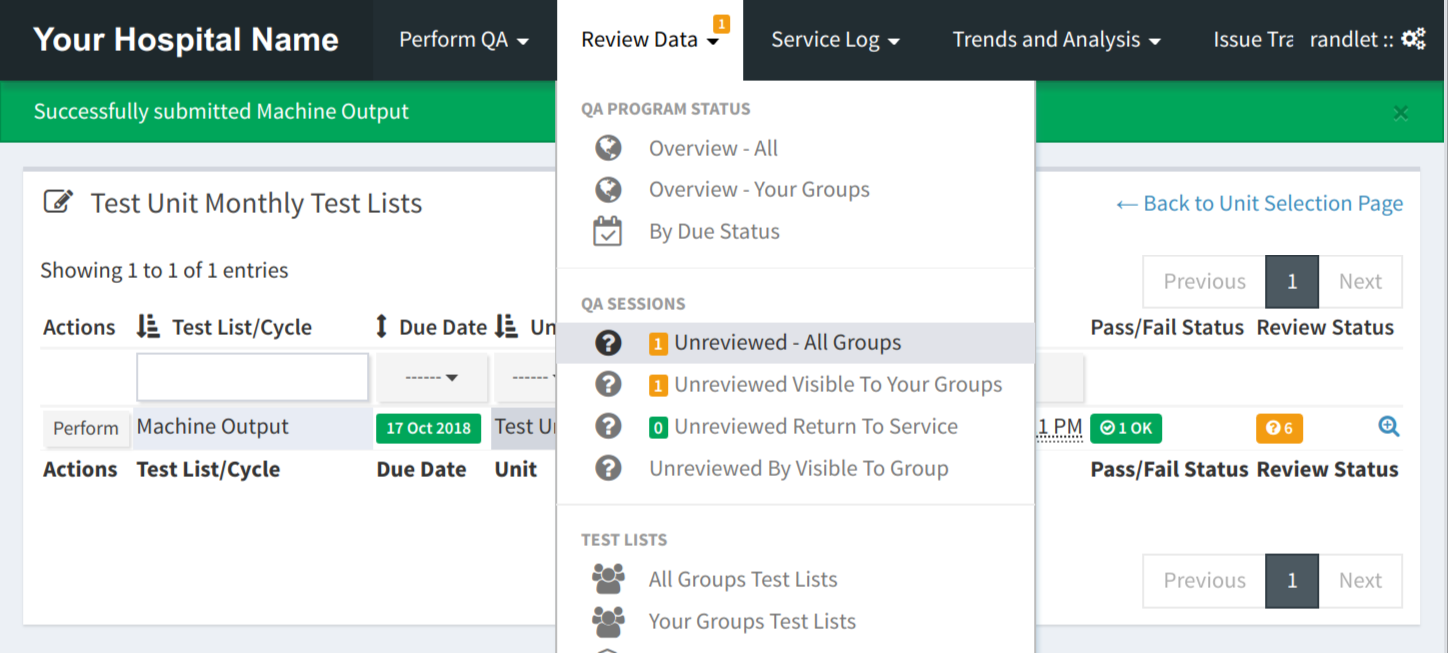
Task: Open the Unit column filter dropdown
Action: tap(526, 378)
